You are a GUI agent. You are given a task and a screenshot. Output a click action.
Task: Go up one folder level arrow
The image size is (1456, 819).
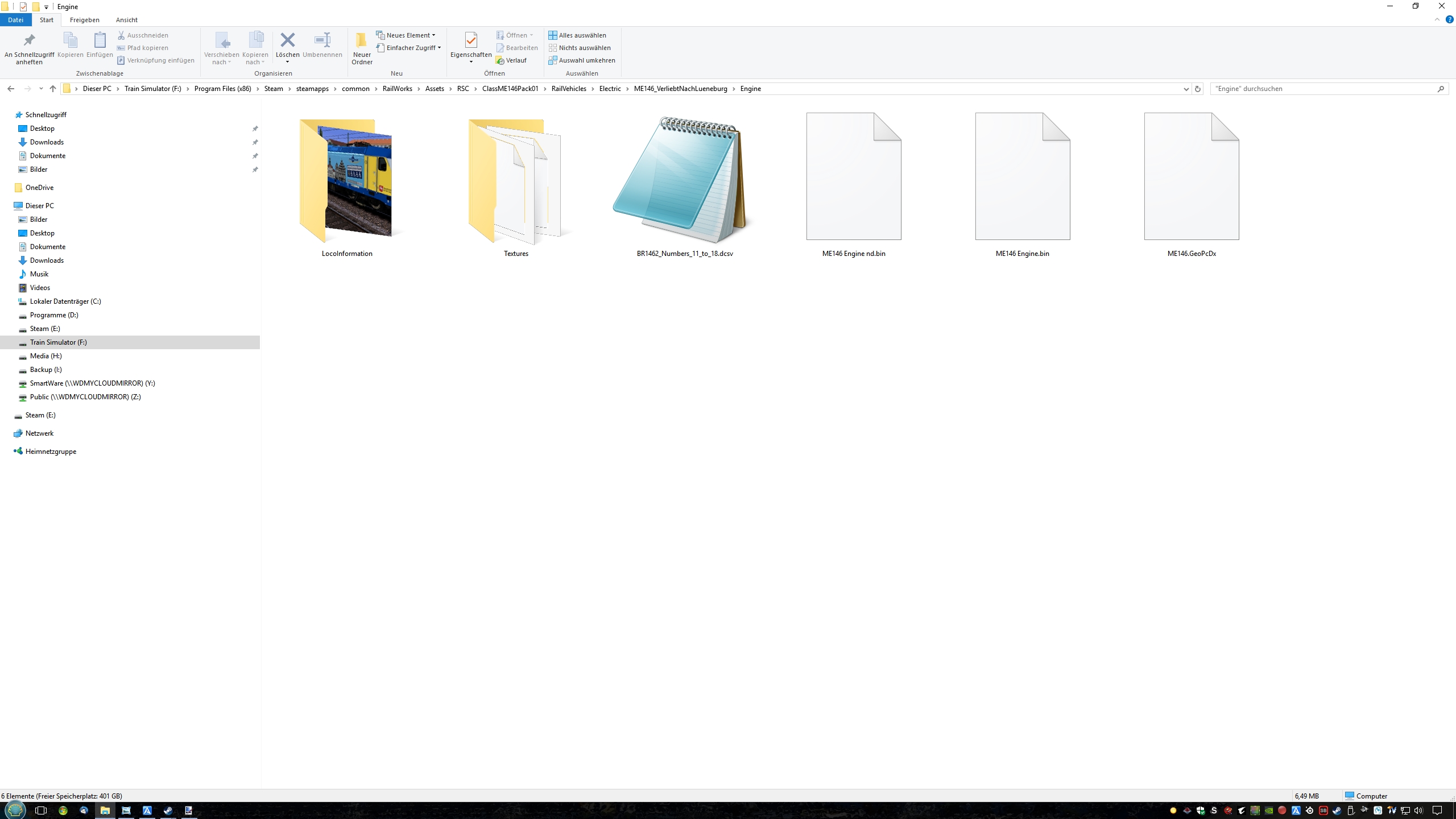point(53,89)
